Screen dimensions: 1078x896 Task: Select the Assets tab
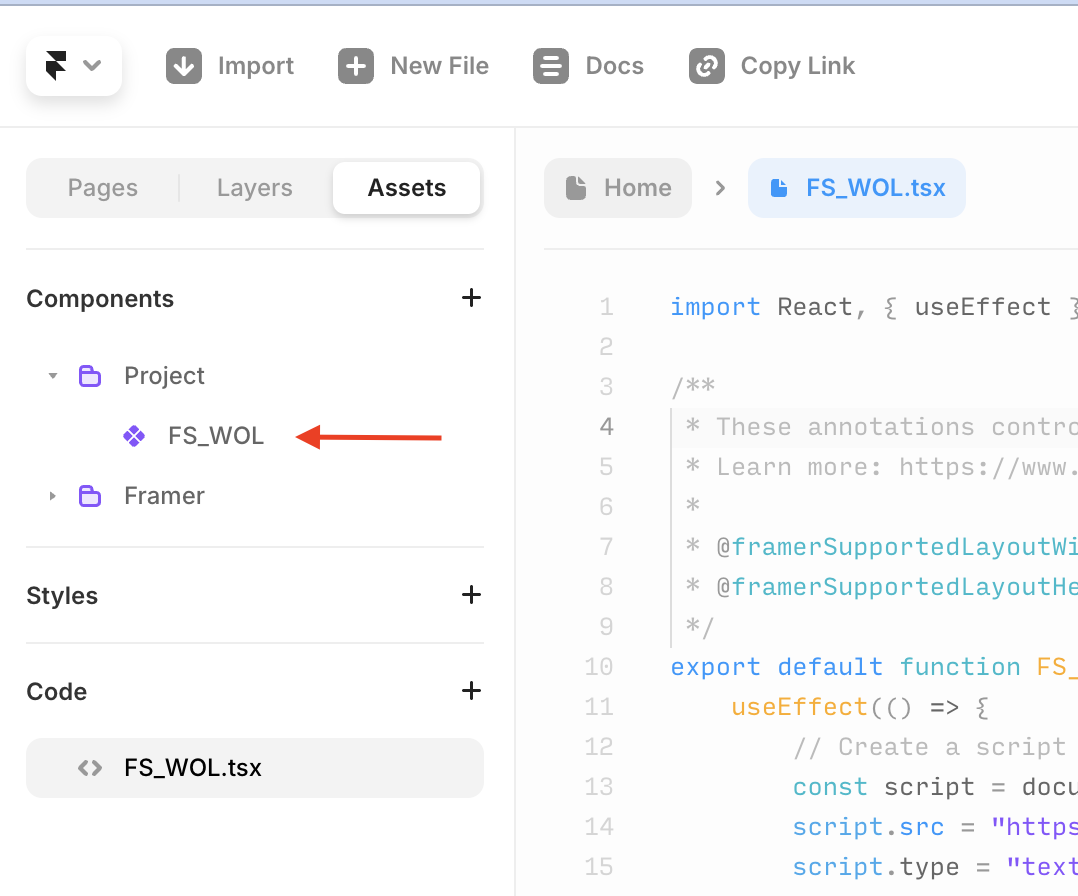pos(406,187)
